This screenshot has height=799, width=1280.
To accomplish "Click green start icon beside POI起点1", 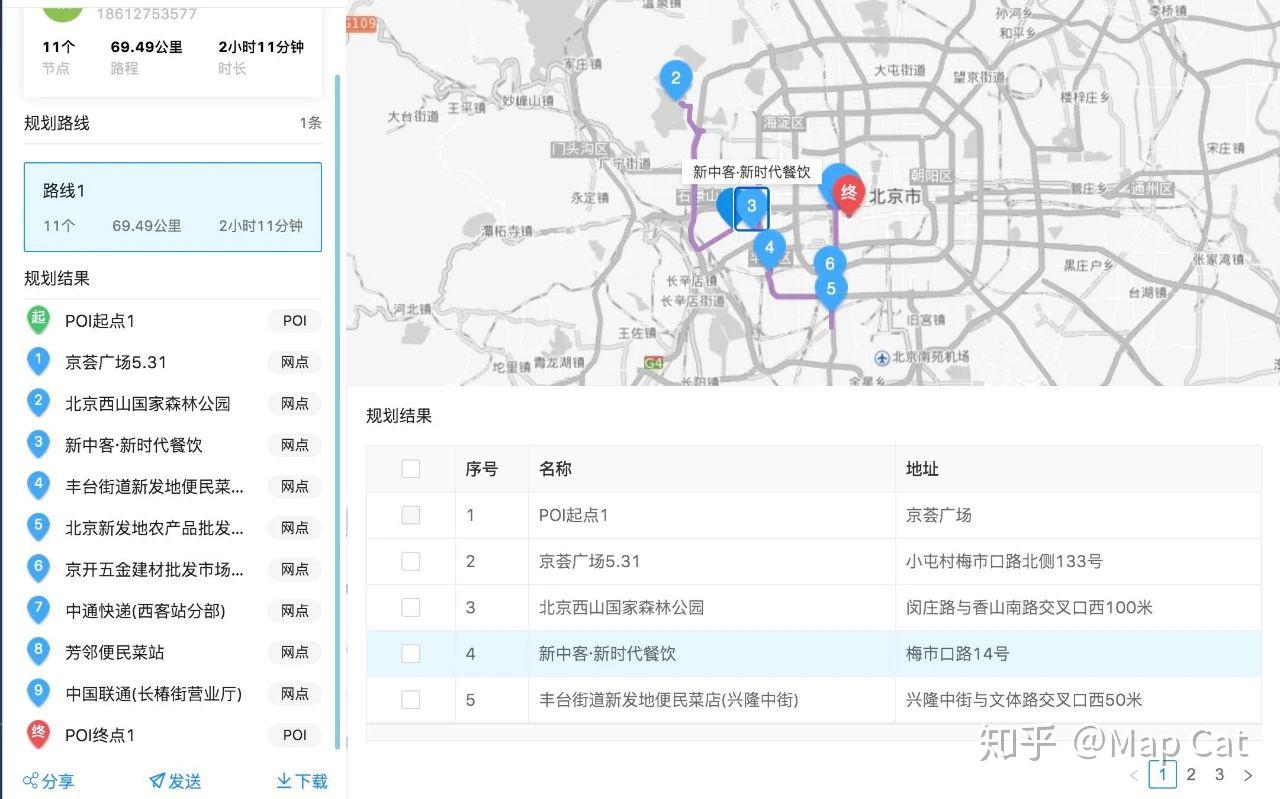I will pyautogui.click(x=38, y=320).
